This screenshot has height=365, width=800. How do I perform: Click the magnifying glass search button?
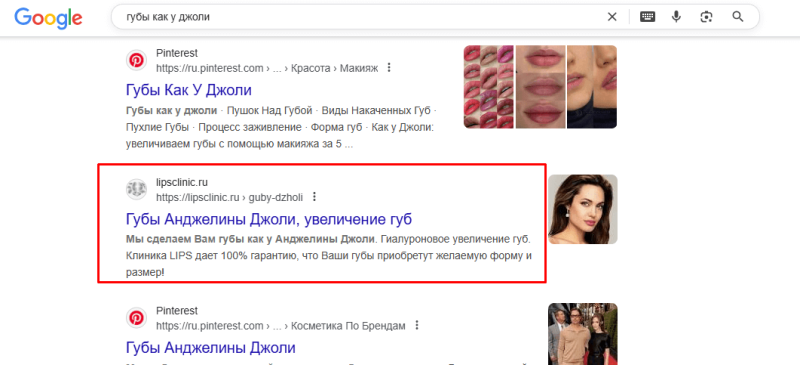pyautogui.click(x=738, y=17)
